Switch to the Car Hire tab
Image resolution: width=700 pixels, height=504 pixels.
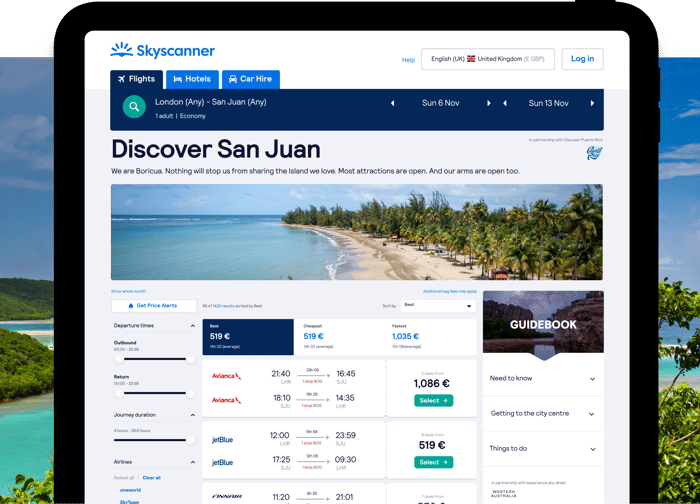(251, 79)
